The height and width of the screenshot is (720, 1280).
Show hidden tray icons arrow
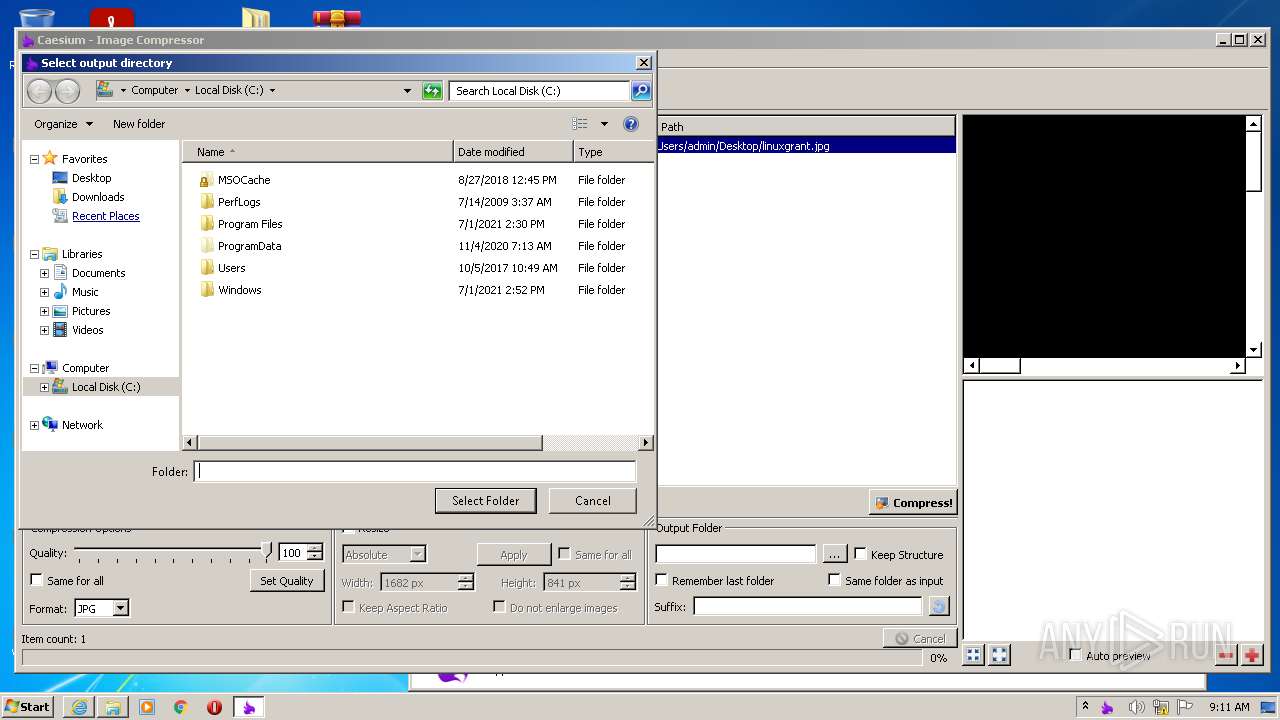[x=1086, y=707]
